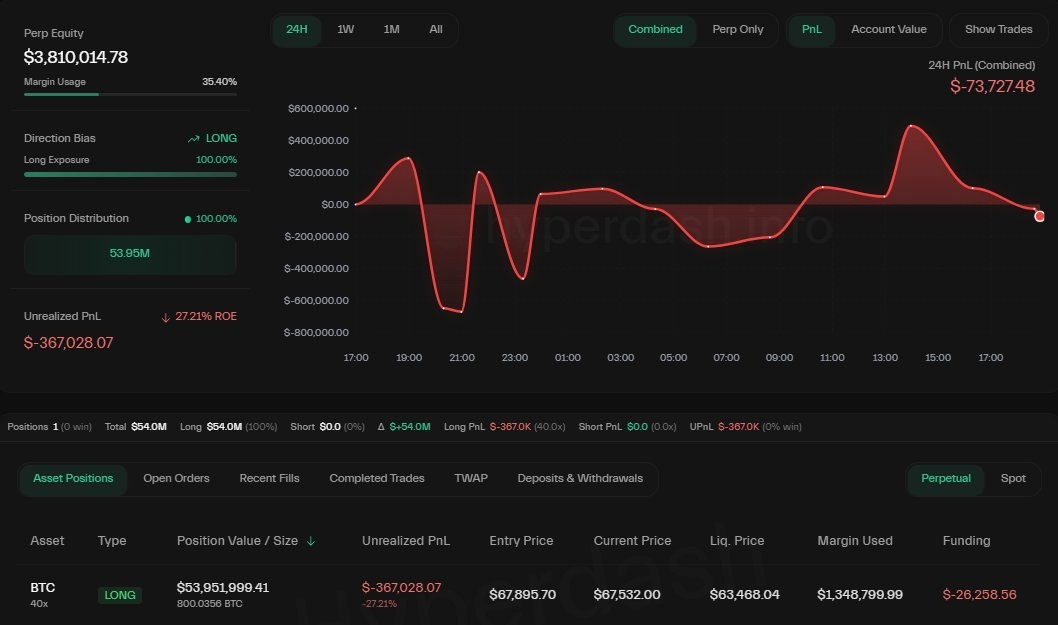Click the LONG trend arrow icon
The image size is (1058, 625).
194,138
